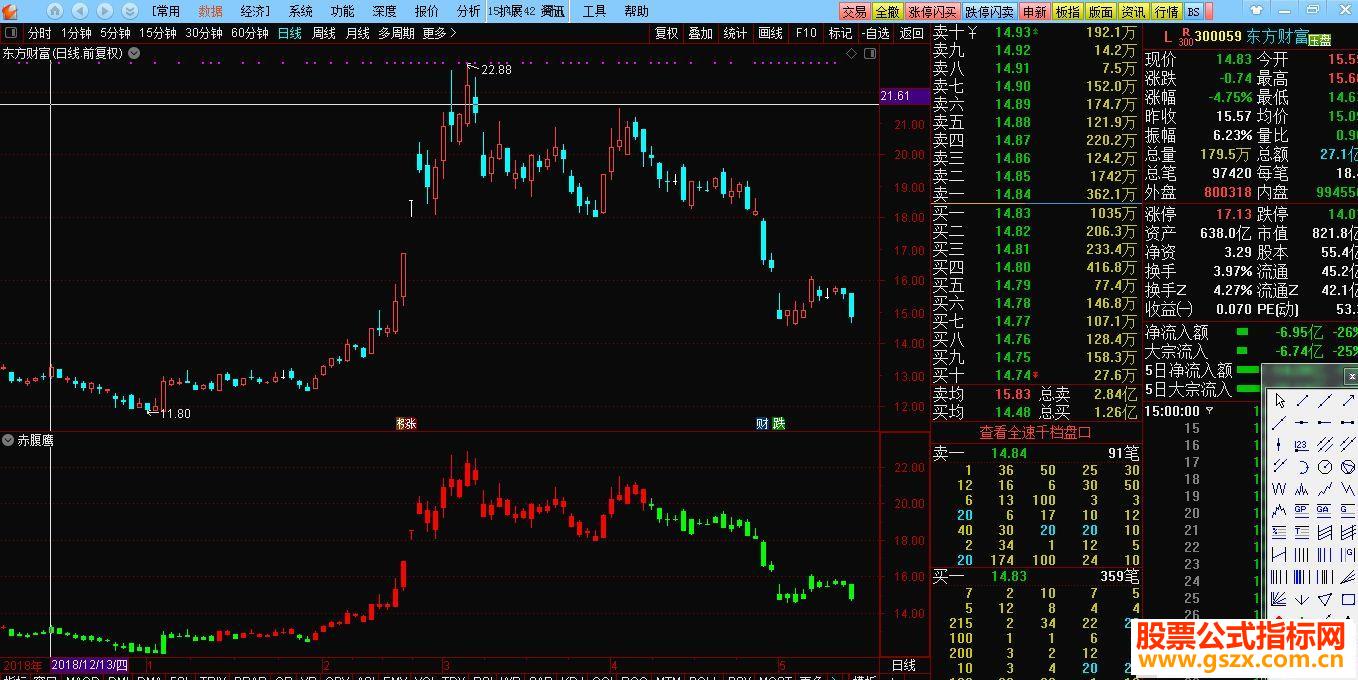Viewport: 1358px width, 680px height.
Task: Select the GP line drawing tool
Action: [x=1302, y=511]
